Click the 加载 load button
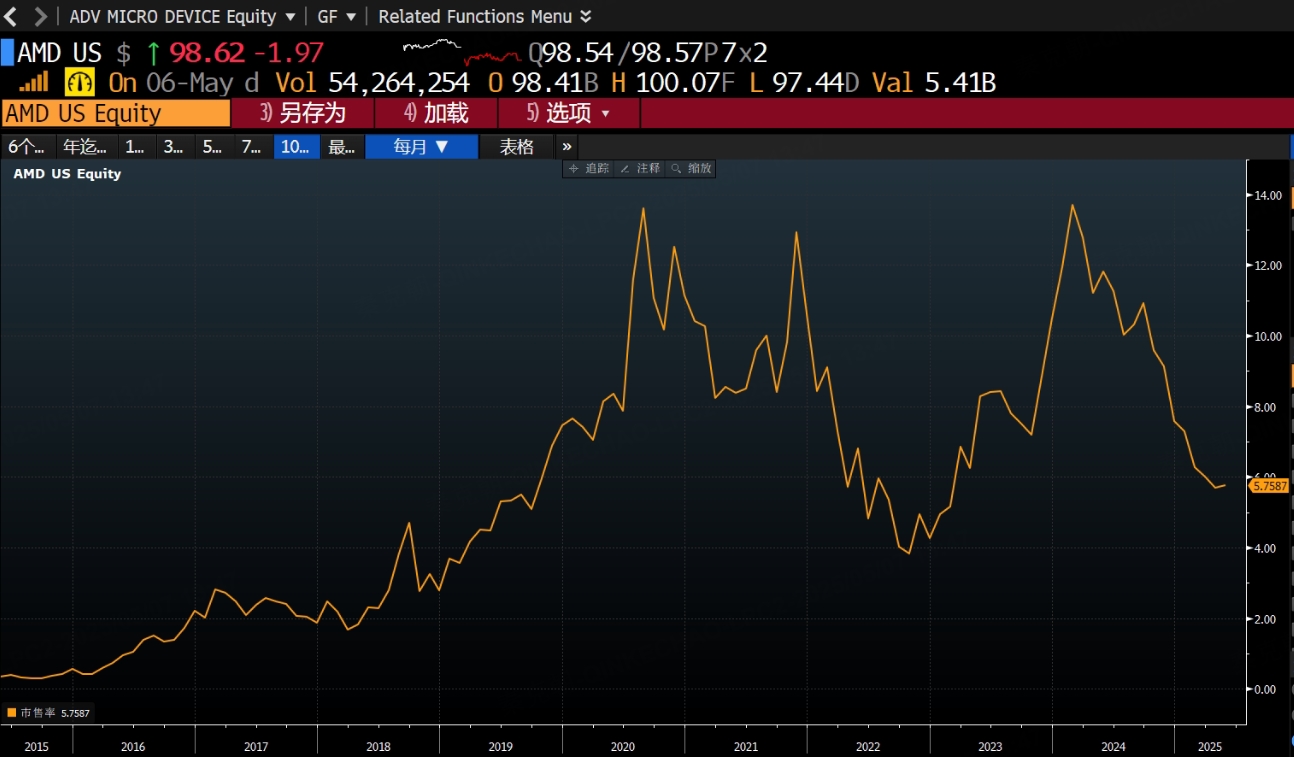Screen dimensions: 1294x757 click(437, 113)
